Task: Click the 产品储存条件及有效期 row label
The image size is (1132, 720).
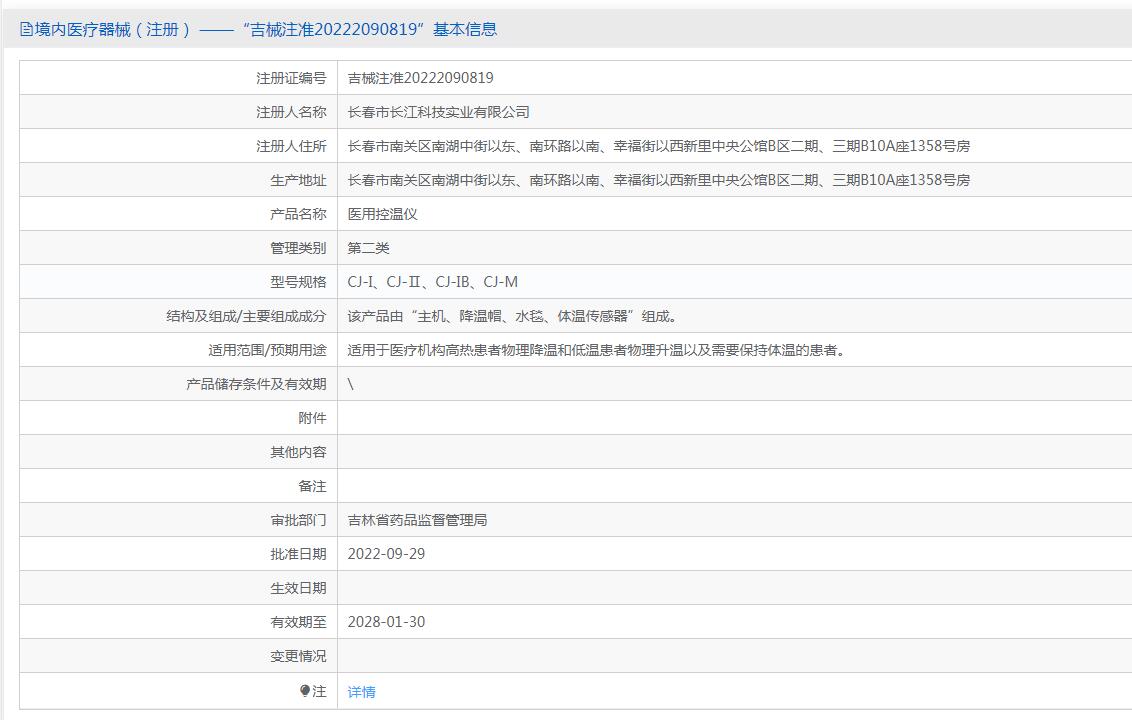Action: click(256, 384)
